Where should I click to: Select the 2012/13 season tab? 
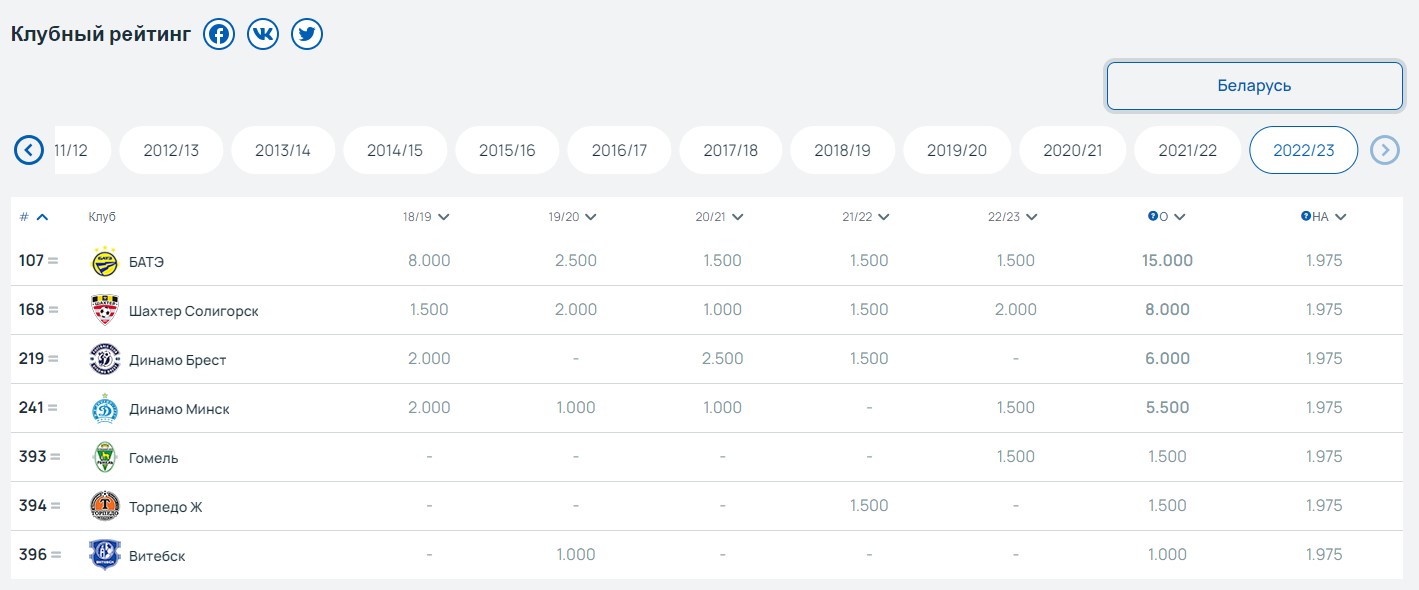pos(171,151)
